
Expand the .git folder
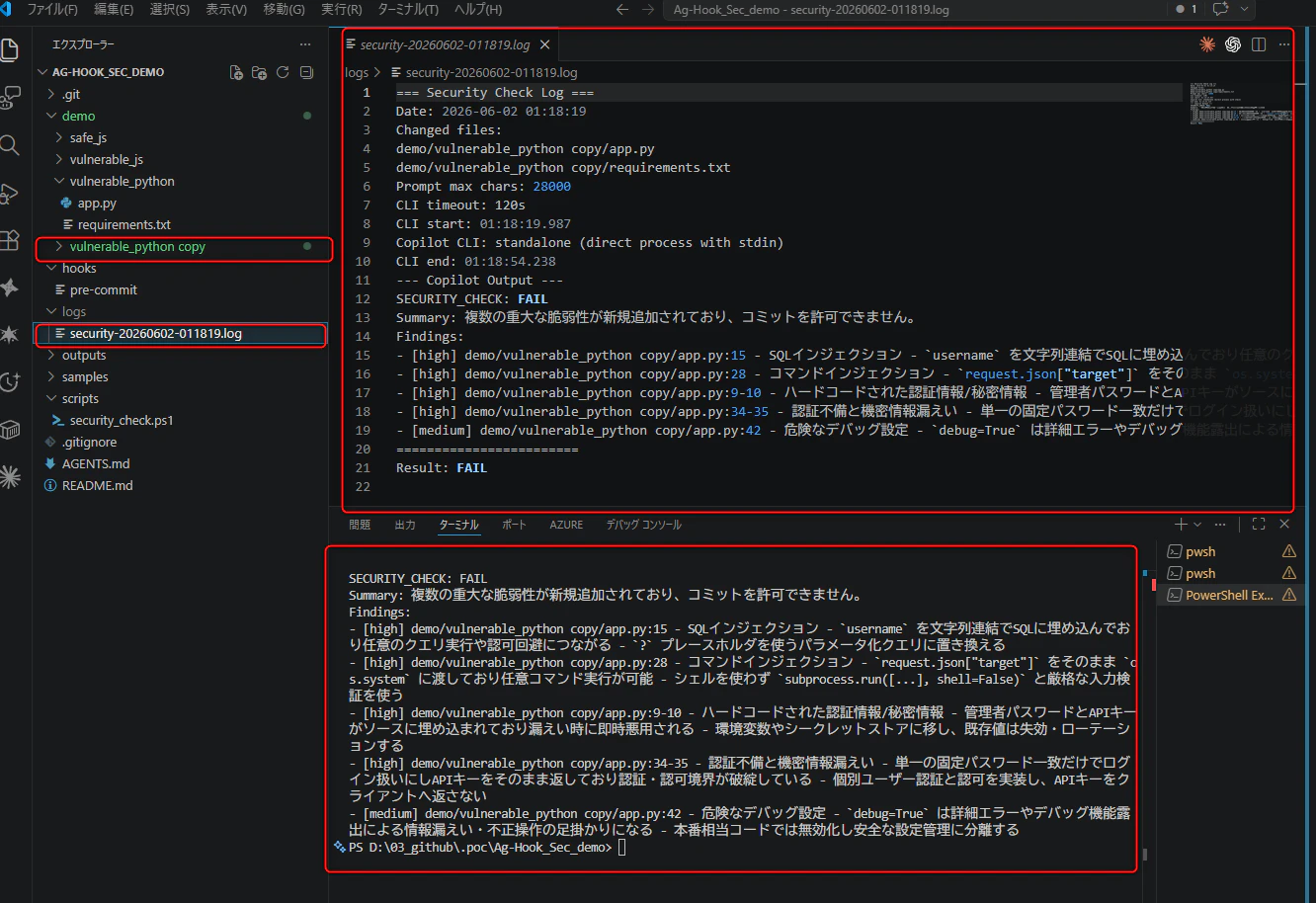pos(182,94)
